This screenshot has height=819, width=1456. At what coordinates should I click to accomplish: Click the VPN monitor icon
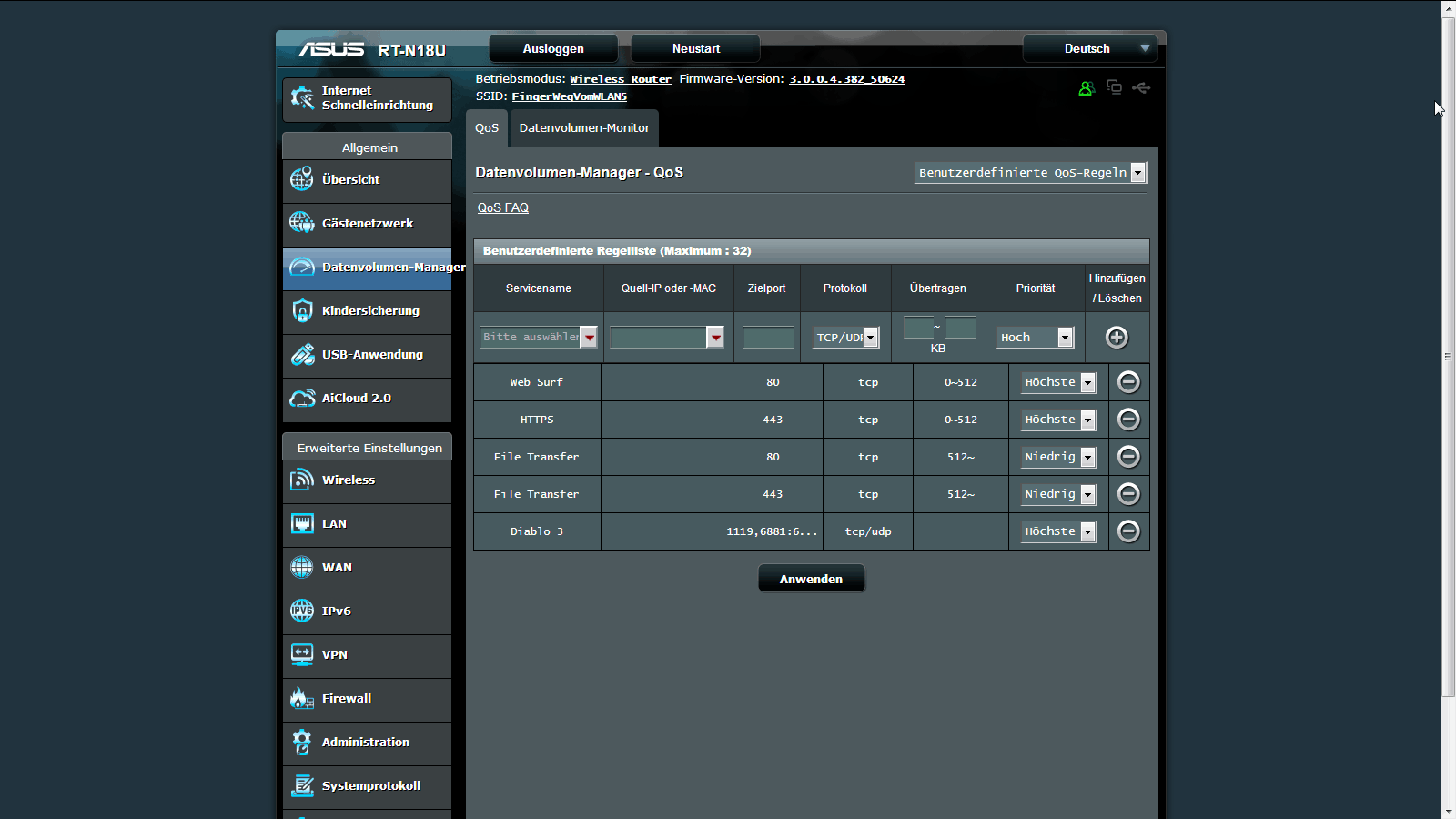pyautogui.click(x=302, y=654)
